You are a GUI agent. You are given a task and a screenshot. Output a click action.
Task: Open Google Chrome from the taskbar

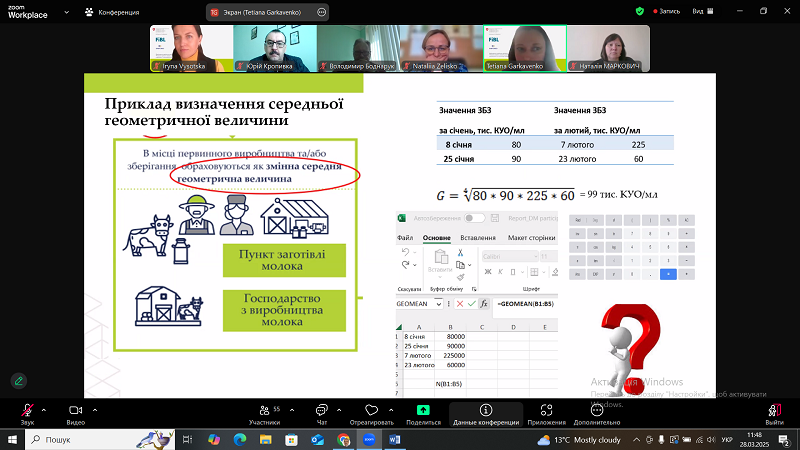tap(343, 439)
